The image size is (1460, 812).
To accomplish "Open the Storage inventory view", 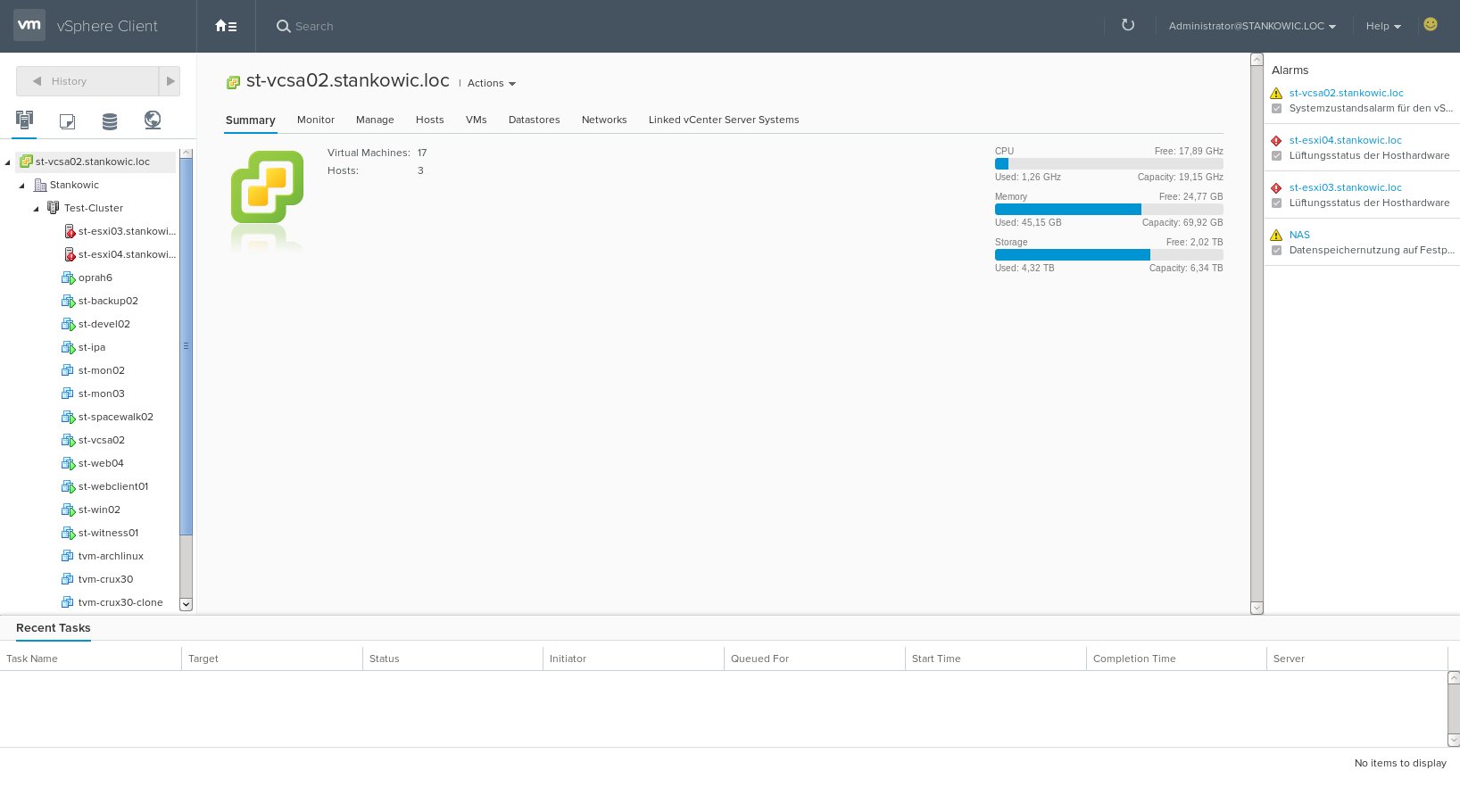I will [x=110, y=120].
